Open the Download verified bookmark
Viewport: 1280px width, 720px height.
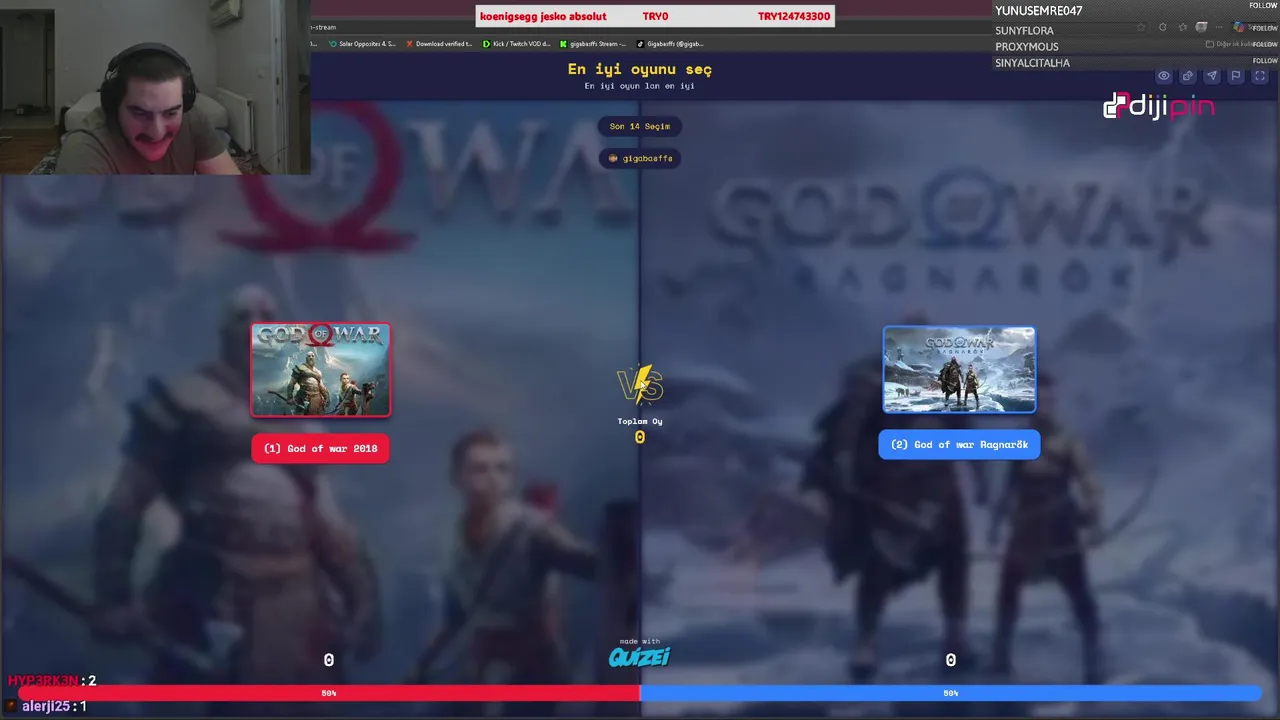click(439, 44)
